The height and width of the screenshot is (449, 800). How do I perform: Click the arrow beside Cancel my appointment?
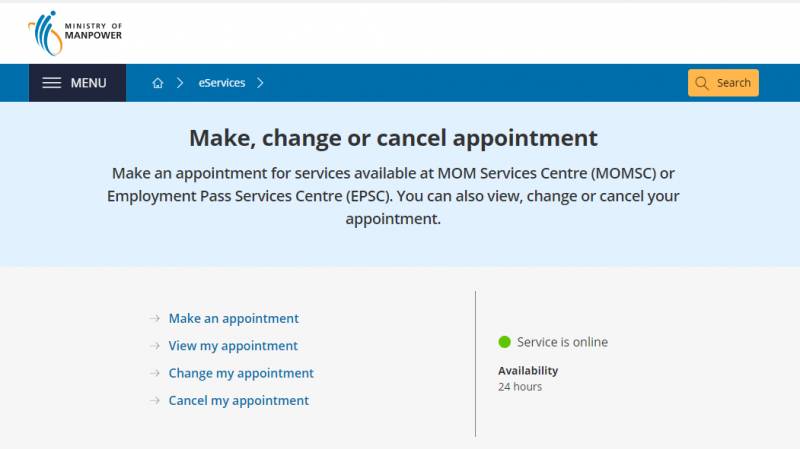click(155, 400)
